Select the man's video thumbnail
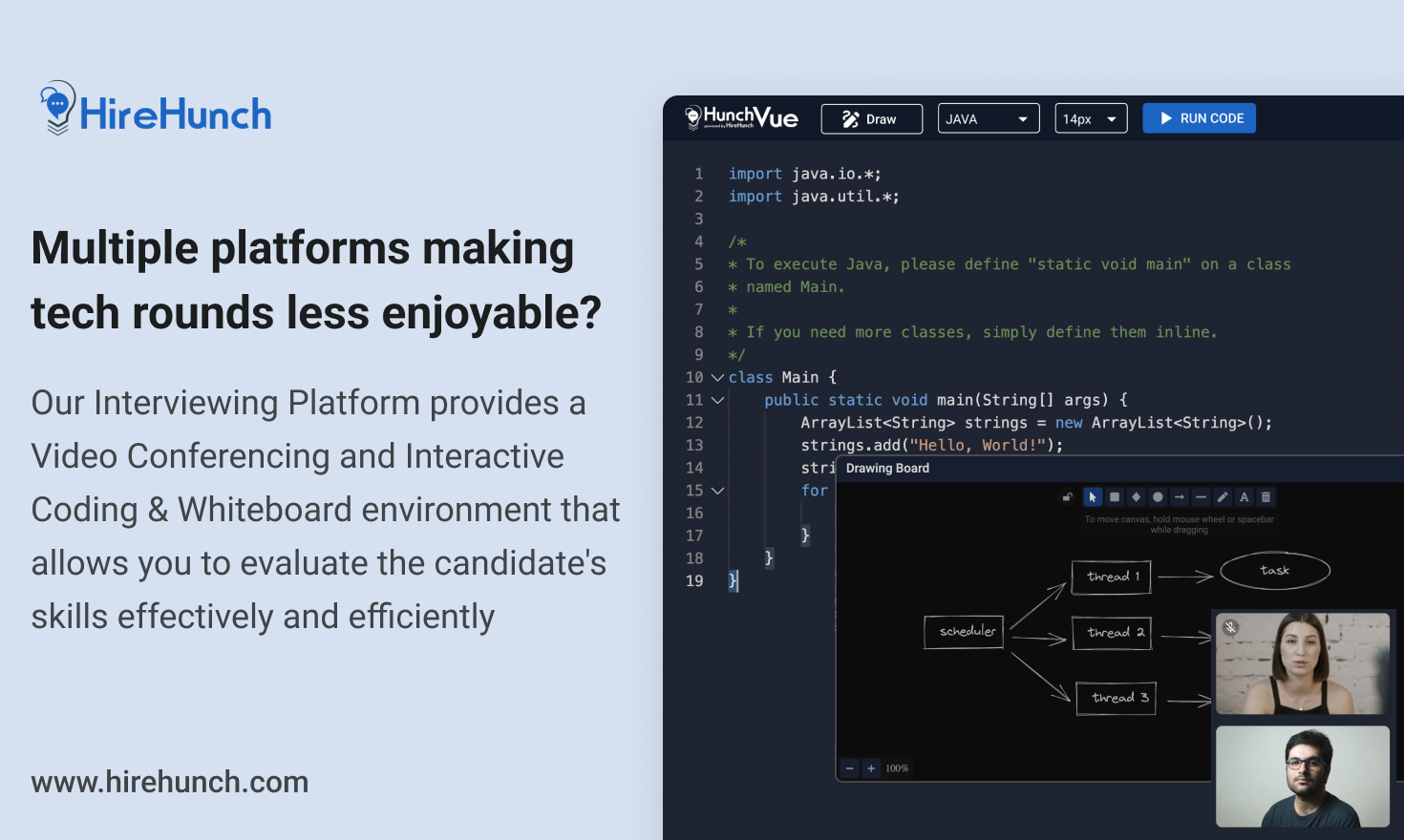Screen dimensions: 1404x840 click(1303, 776)
